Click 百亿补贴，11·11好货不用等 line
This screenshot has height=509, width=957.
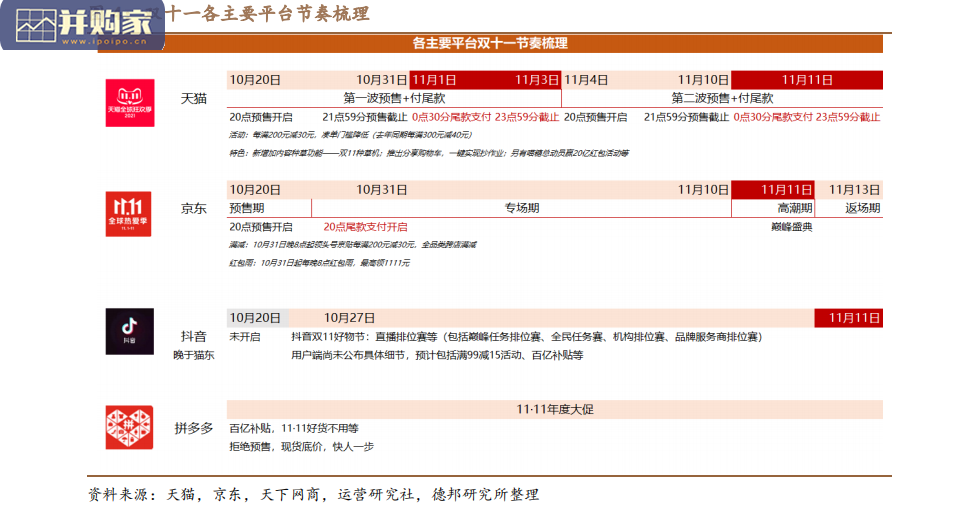tap(294, 428)
